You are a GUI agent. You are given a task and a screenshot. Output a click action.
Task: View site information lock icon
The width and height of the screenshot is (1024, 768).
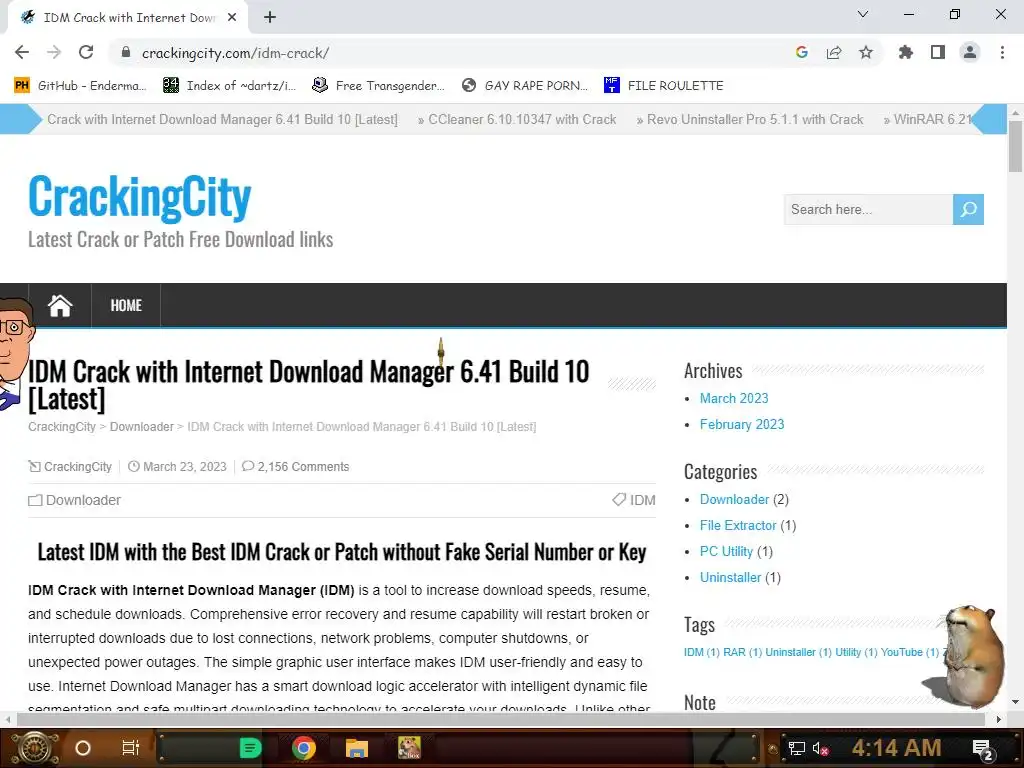[126, 52]
